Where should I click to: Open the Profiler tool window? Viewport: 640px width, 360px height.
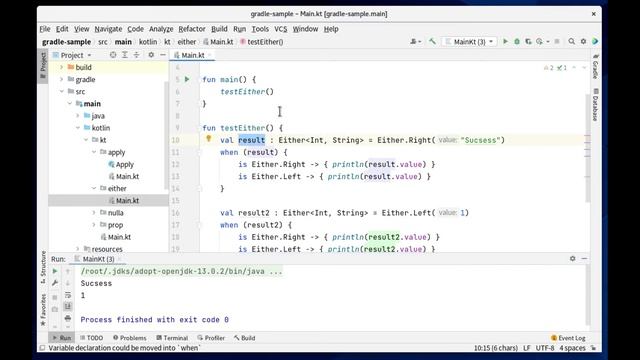[211, 338]
